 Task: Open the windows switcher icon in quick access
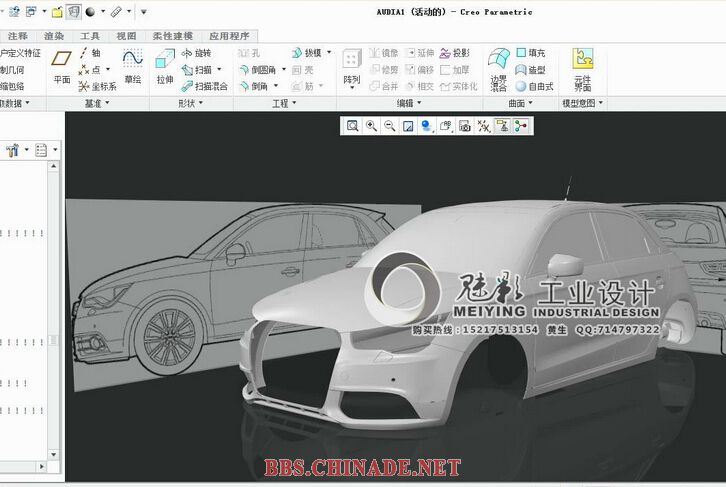31,12
